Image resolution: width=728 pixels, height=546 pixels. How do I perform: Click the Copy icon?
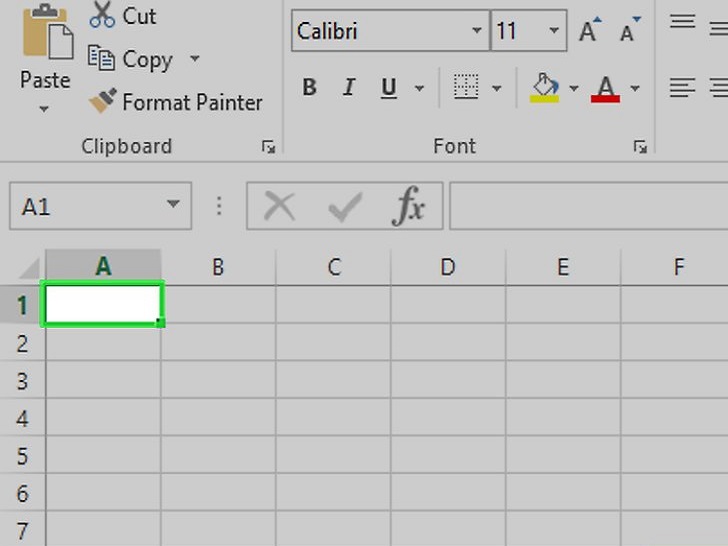[101, 58]
